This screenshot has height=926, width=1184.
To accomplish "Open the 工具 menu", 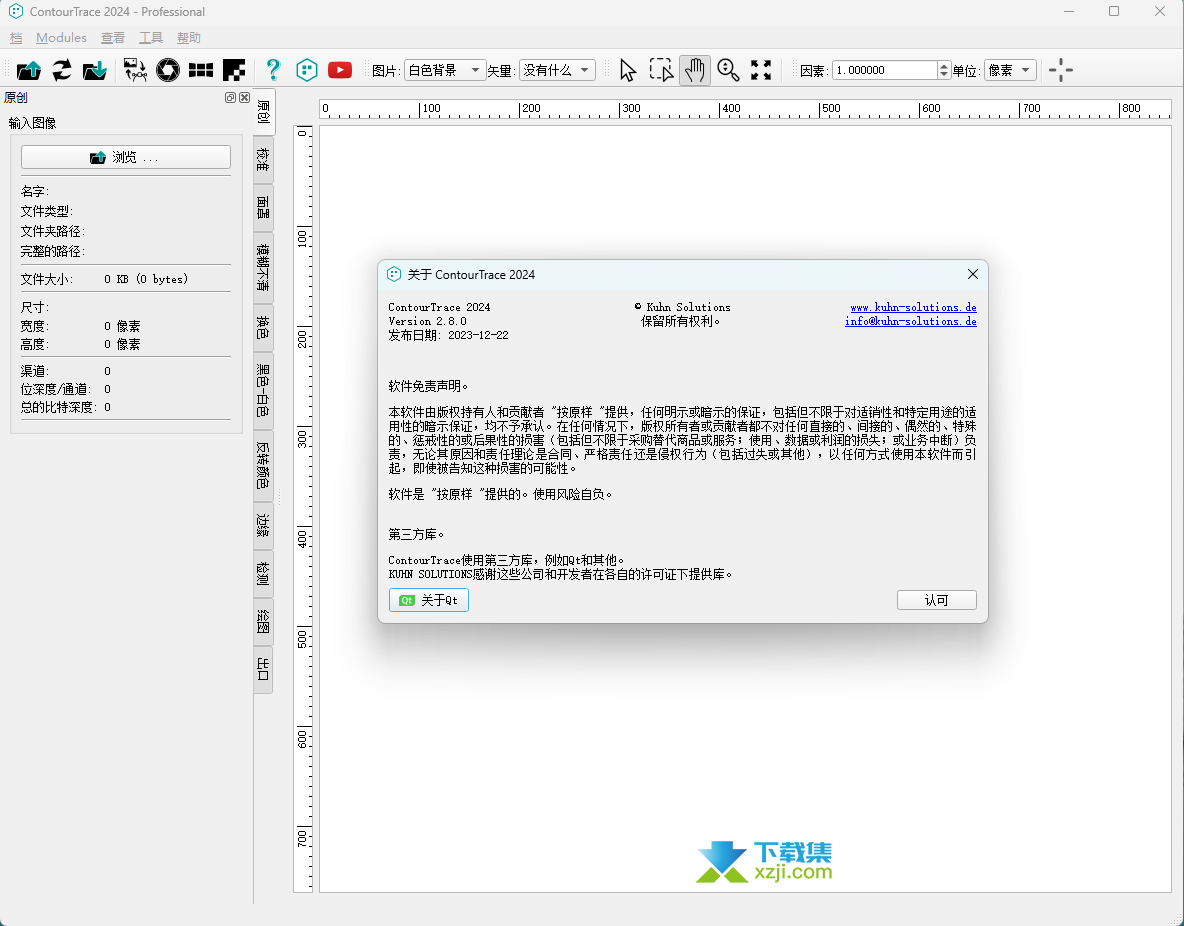I will 151,38.
